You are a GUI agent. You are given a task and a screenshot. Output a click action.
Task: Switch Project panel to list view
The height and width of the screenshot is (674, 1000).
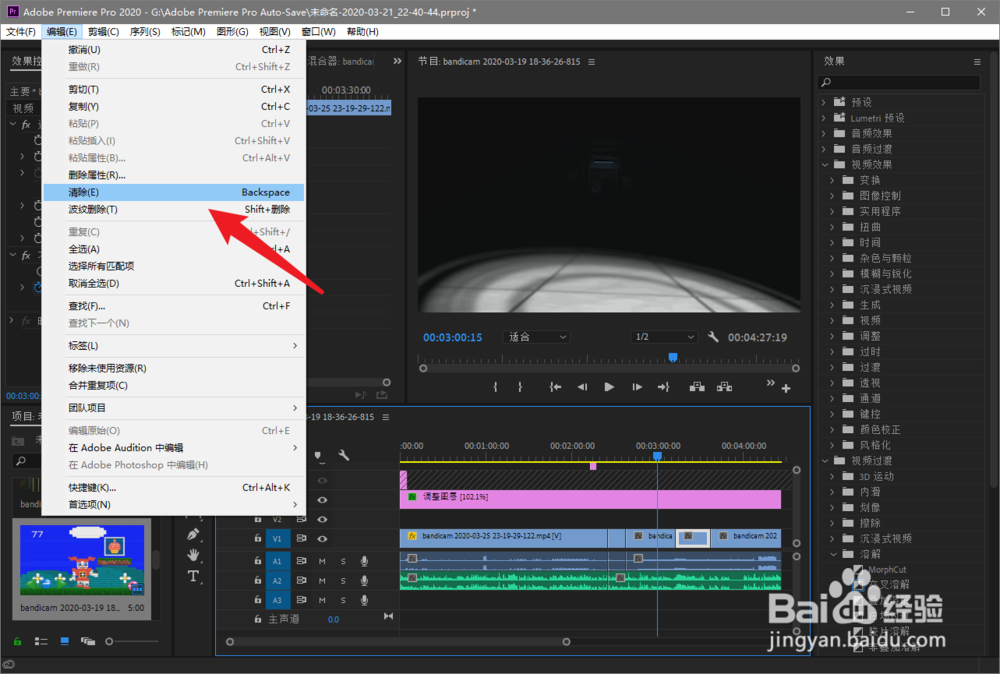coord(41,641)
